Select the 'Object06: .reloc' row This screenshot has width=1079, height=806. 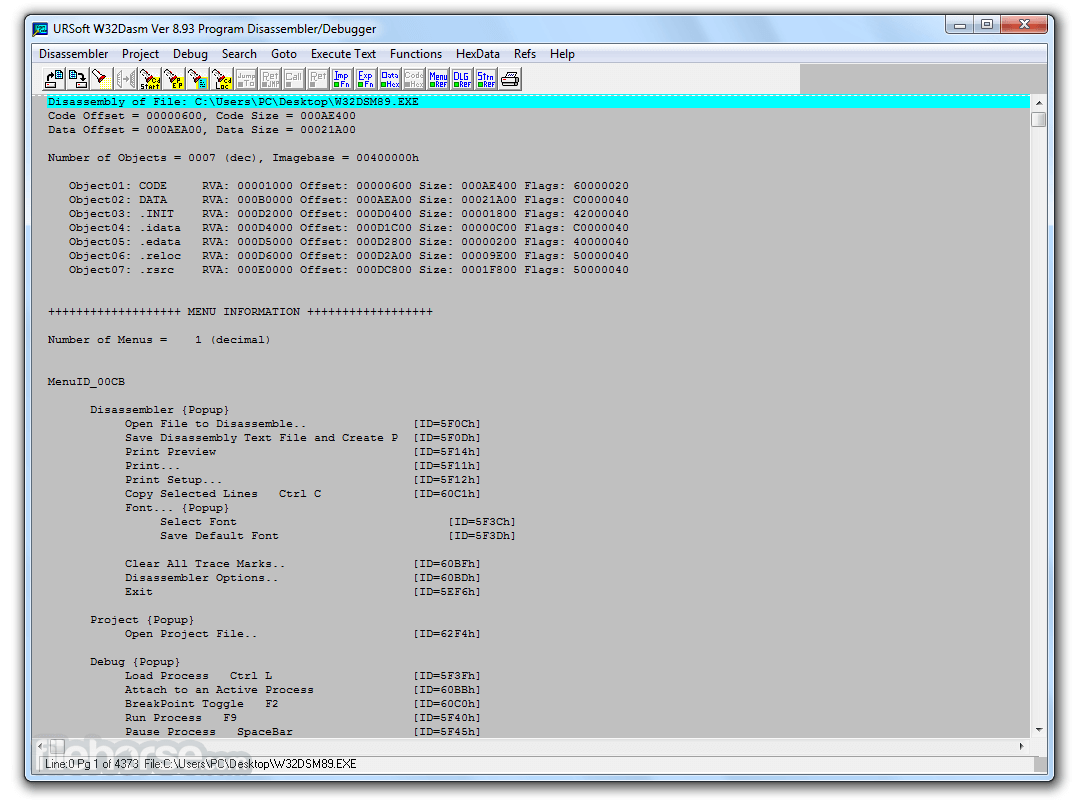click(348, 255)
